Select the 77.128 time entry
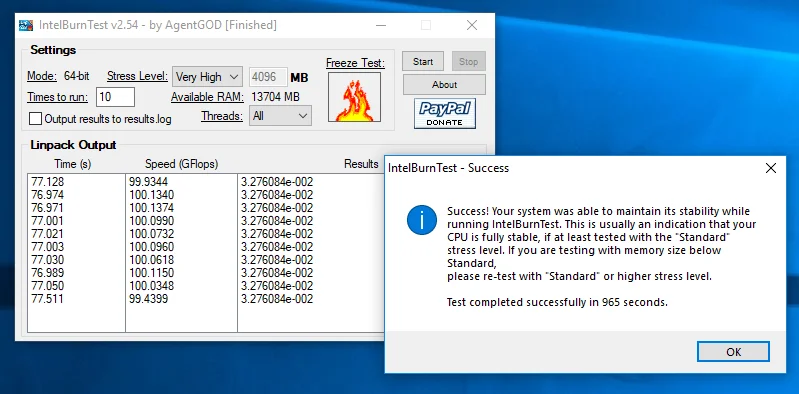Image resolution: width=799 pixels, height=394 pixels. 48,182
